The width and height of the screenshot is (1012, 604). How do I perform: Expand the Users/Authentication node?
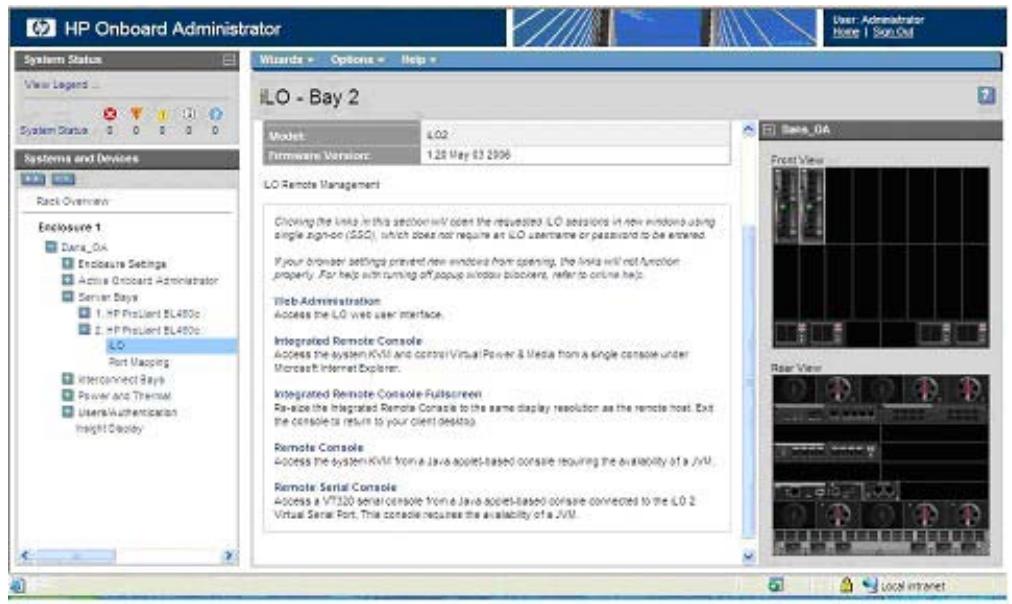point(67,412)
